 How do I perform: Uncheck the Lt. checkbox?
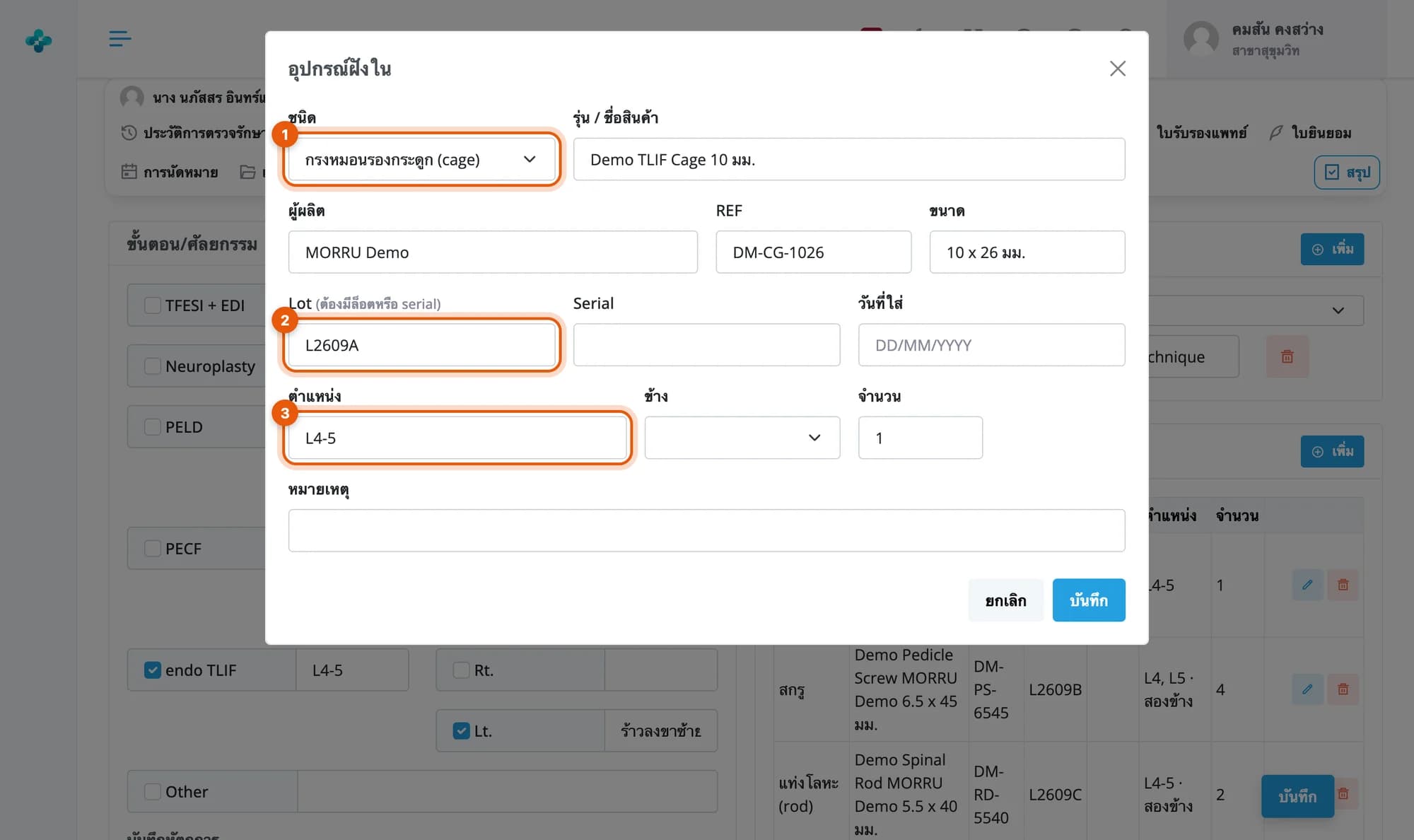coord(461,731)
